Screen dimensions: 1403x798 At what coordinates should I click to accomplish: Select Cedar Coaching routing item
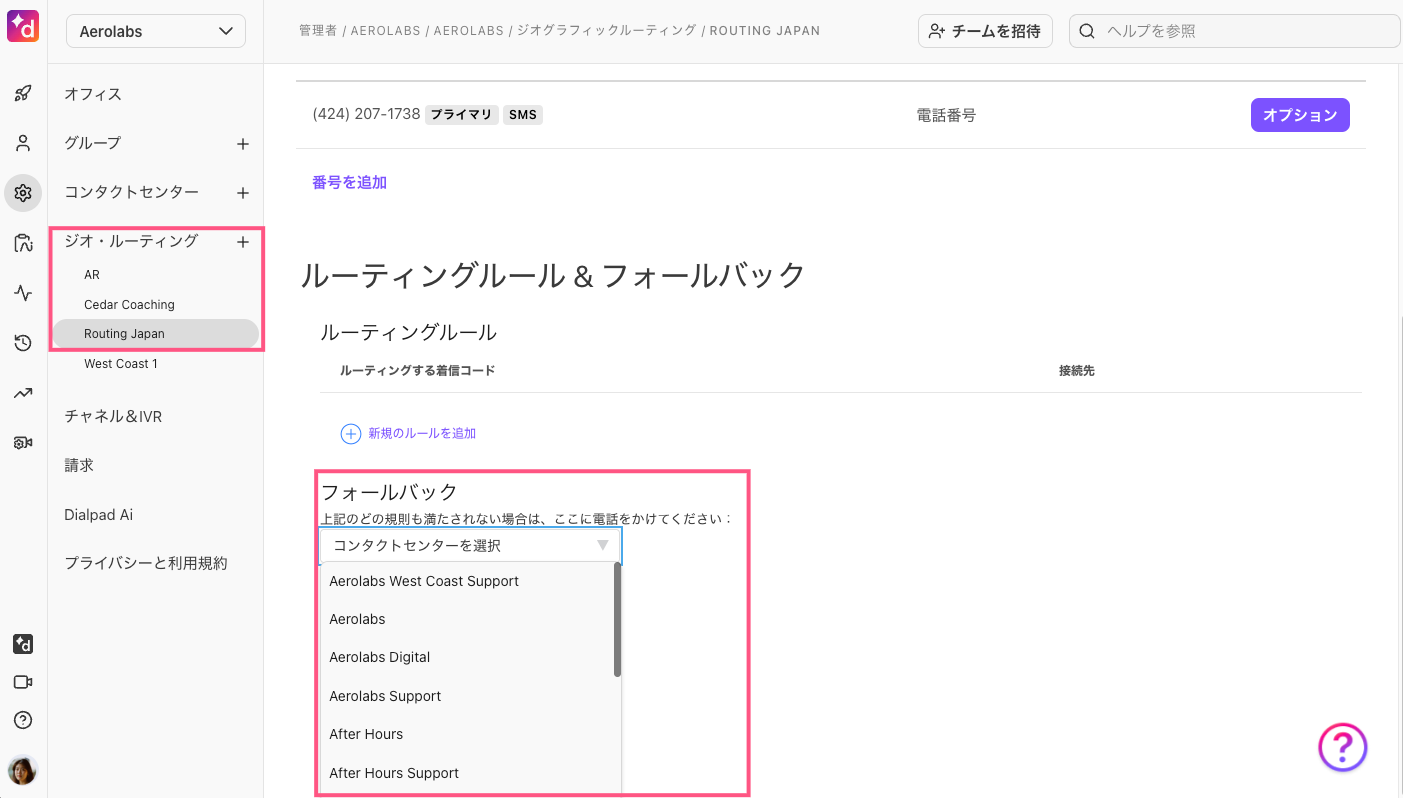(x=129, y=304)
